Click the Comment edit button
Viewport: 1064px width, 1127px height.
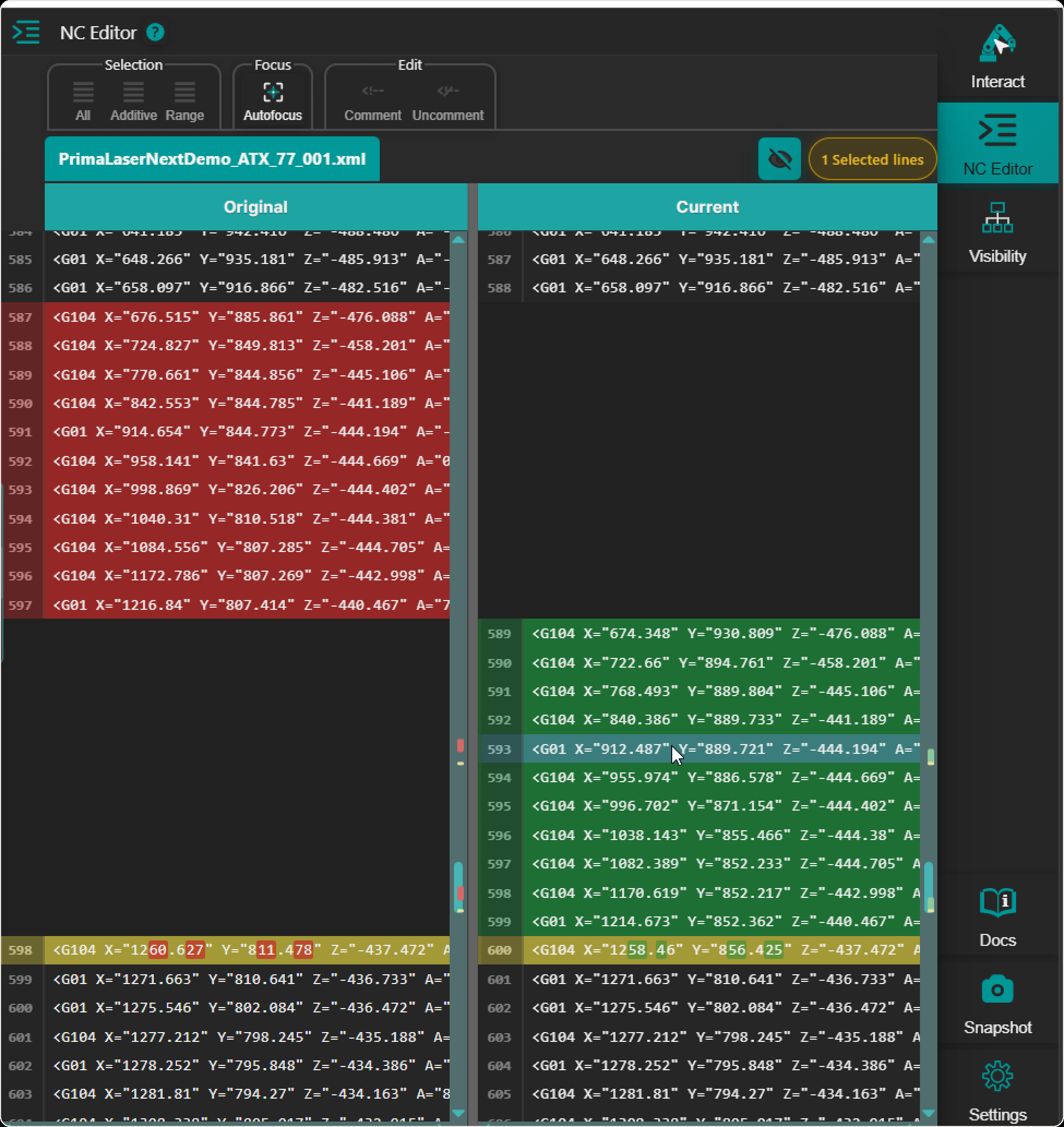pyautogui.click(x=373, y=101)
